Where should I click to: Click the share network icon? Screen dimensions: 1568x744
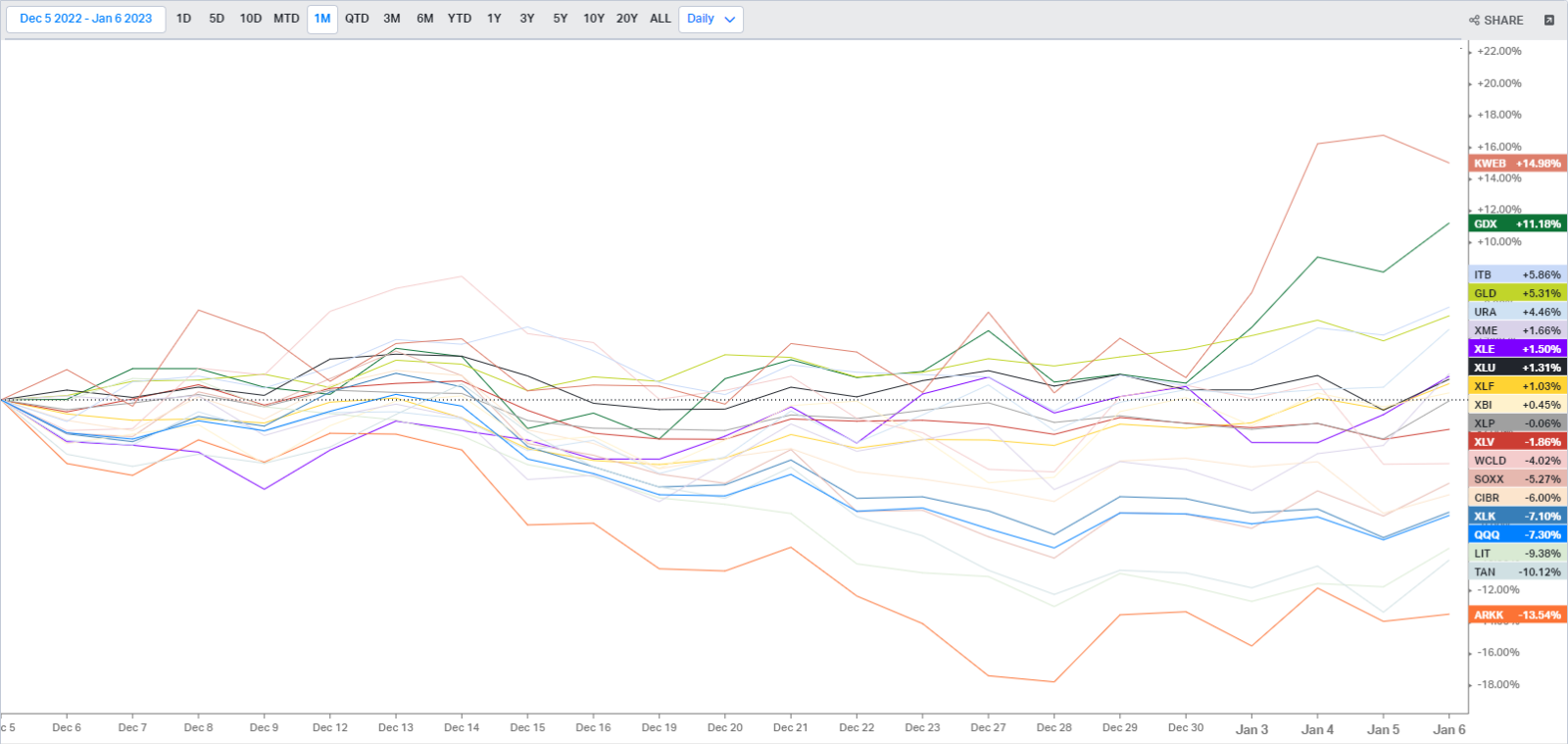pyautogui.click(x=1474, y=20)
